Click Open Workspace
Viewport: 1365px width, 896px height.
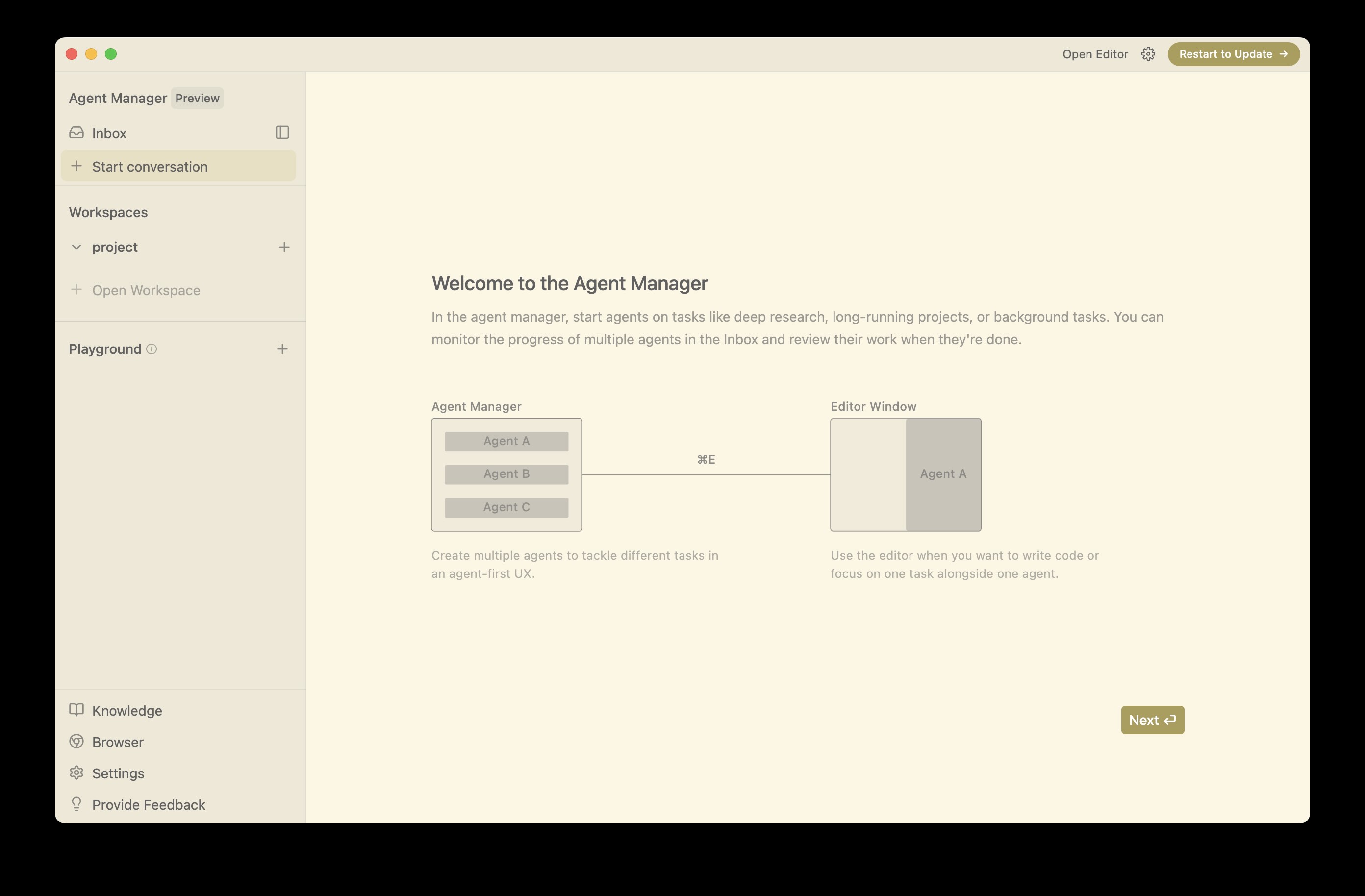coord(146,290)
